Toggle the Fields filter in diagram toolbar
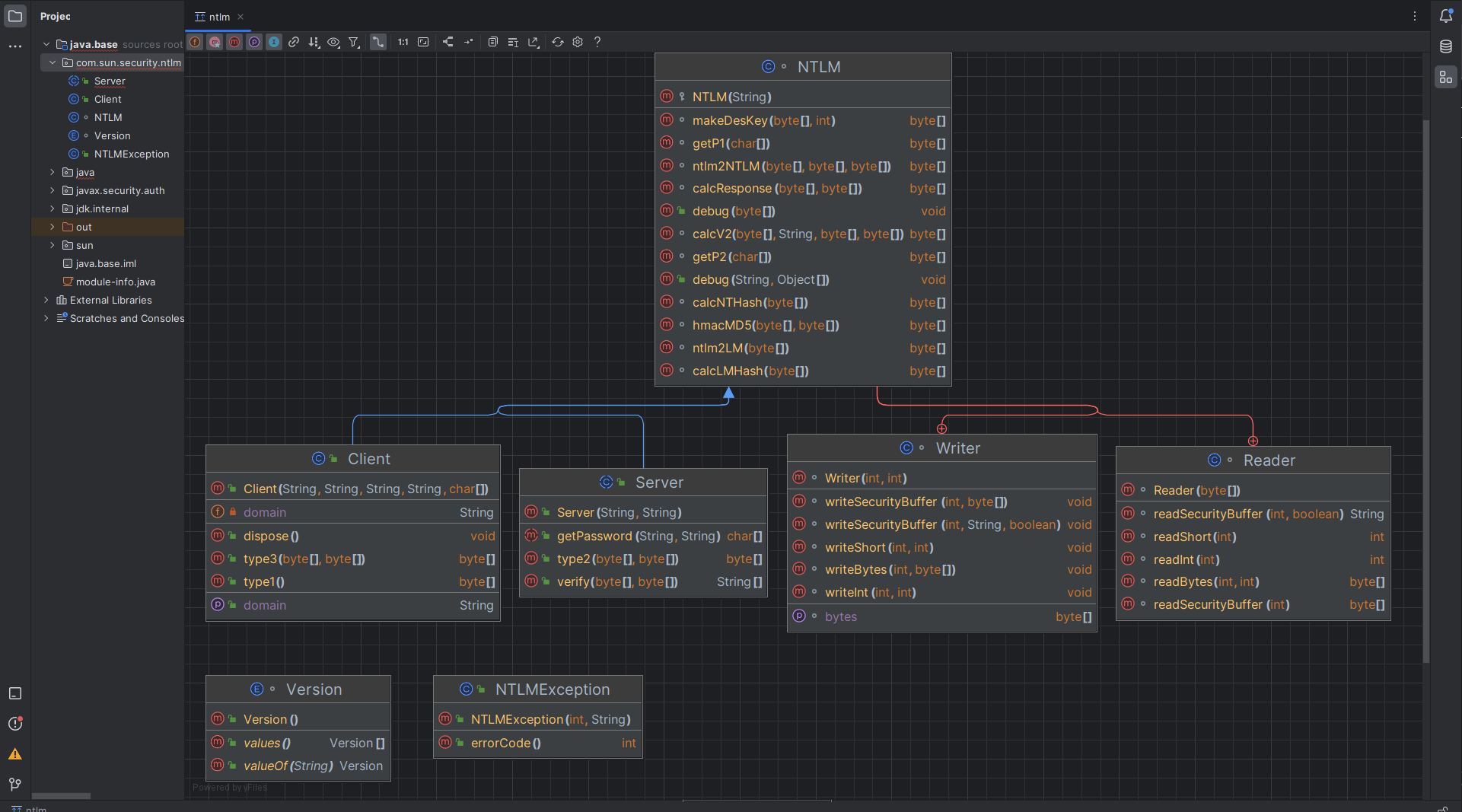The width and height of the screenshot is (1462, 812). [x=196, y=42]
